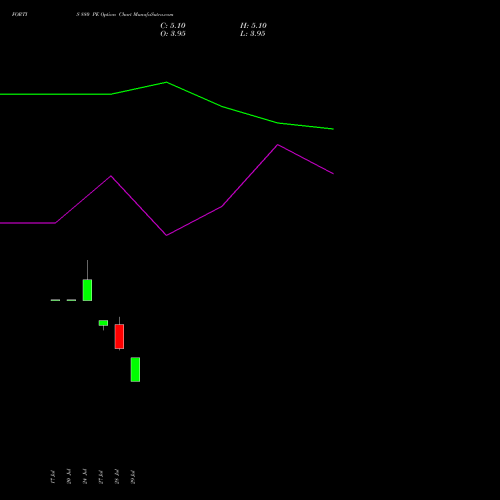Click the 29 Jul date label
500x500 pixels.
point(133,477)
